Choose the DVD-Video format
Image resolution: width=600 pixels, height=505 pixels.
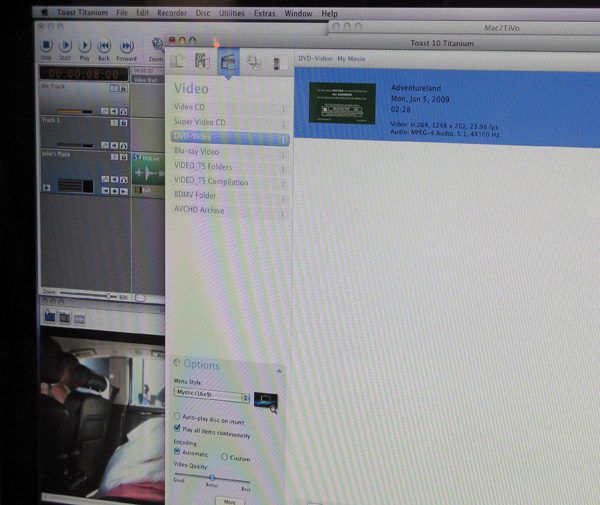coord(230,137)
